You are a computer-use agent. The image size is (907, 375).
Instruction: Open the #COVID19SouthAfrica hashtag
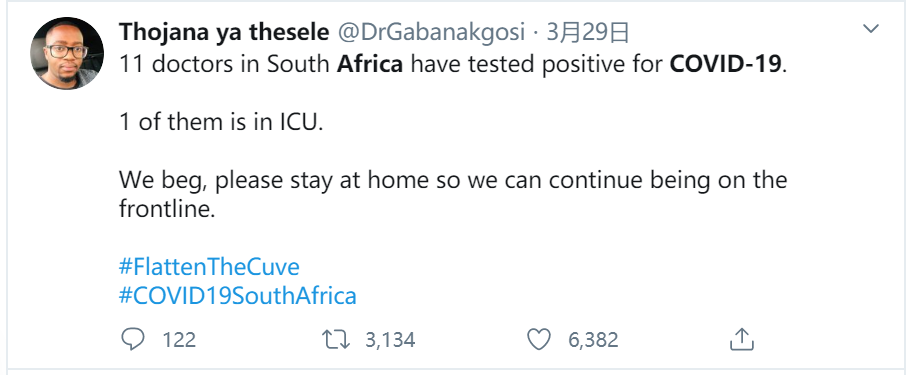point(238,296)
